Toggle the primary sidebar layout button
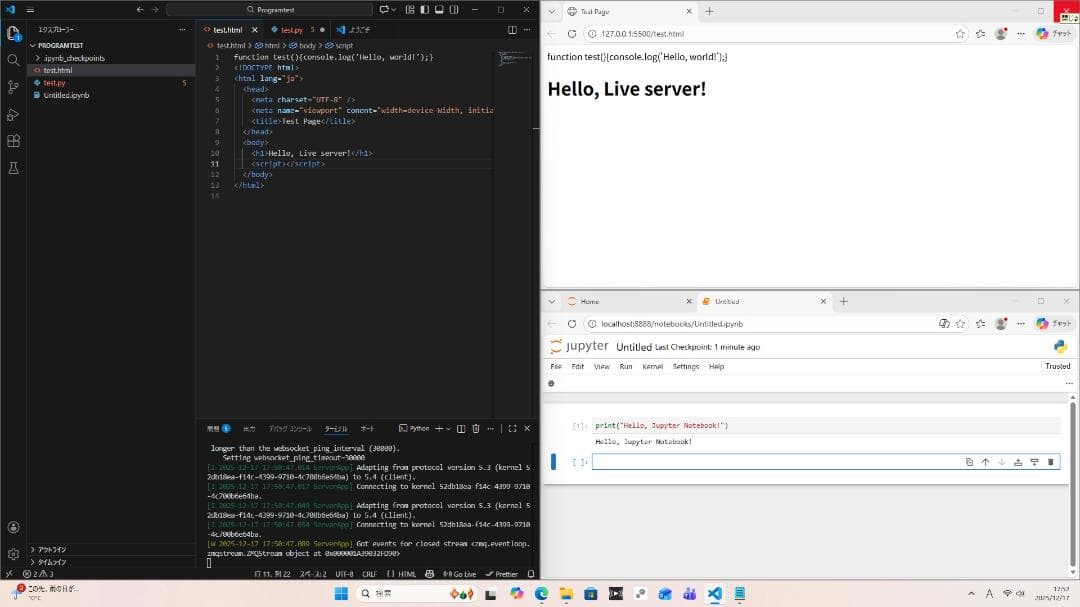The height and width of the screenshot is (607, 1080). (x=423, y=9)
